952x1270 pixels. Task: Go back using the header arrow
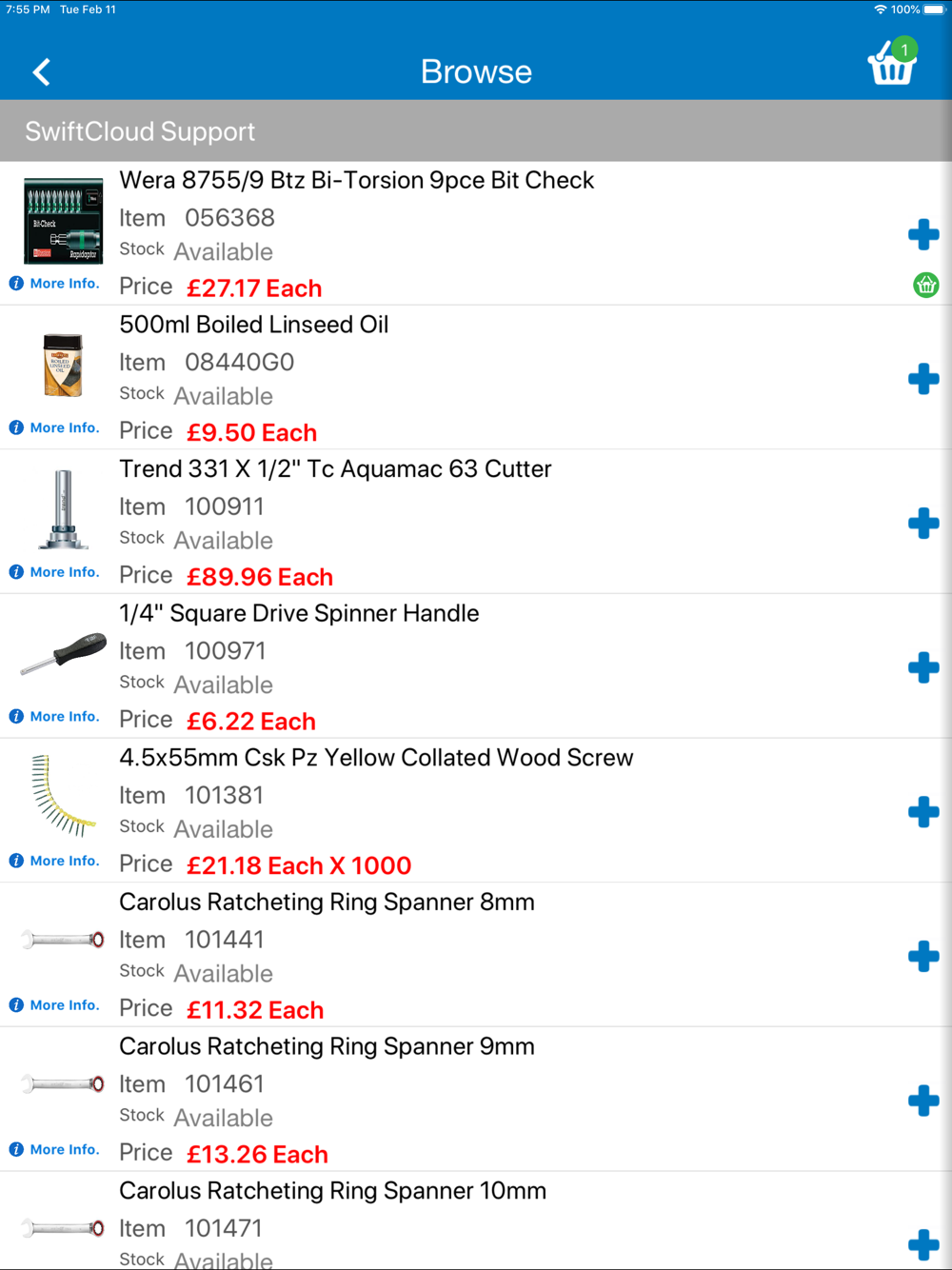tap(41, 72)
